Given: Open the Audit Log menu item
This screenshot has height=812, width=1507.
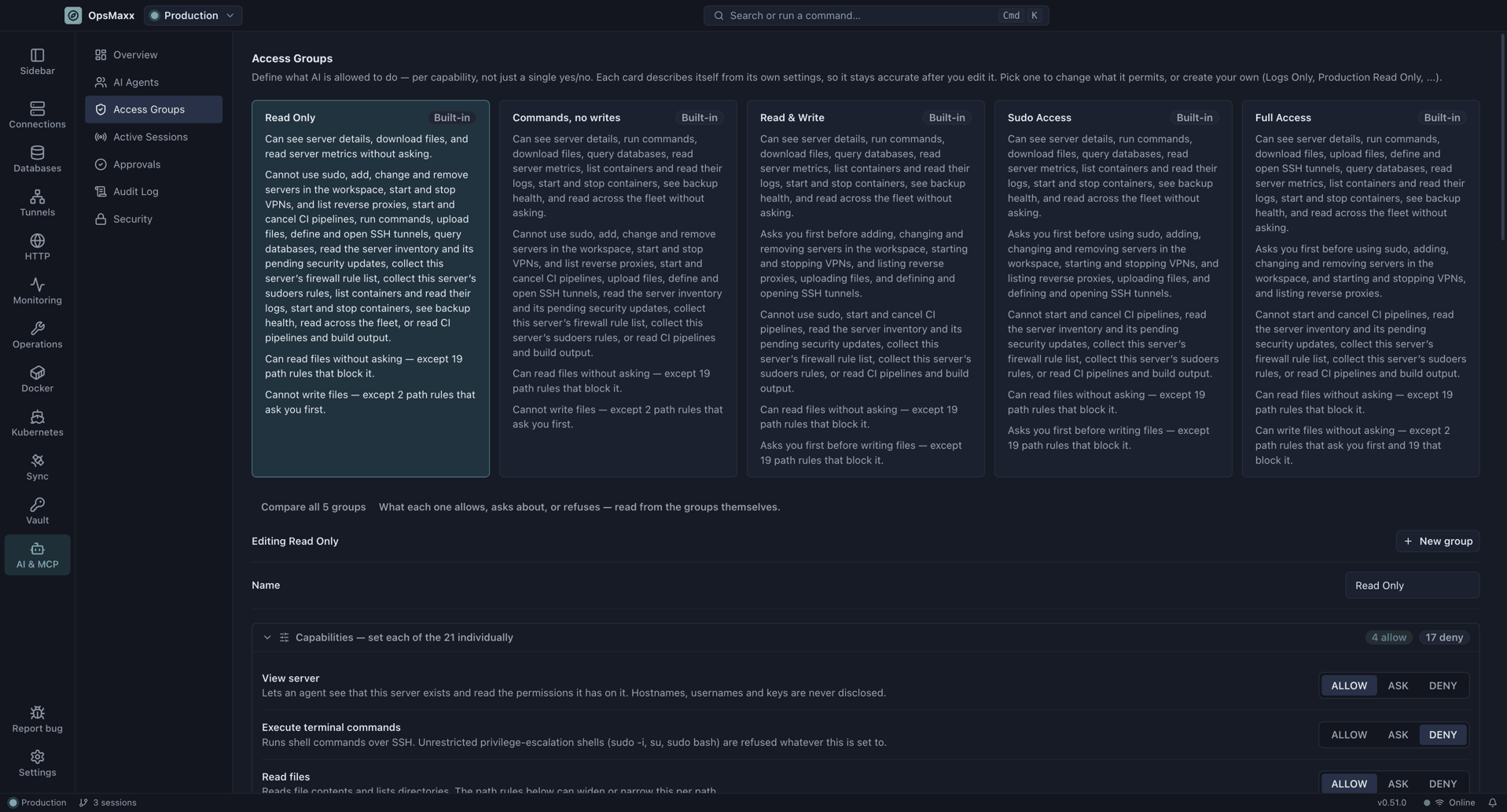Looking at the screenshot, I should point(153,192).
